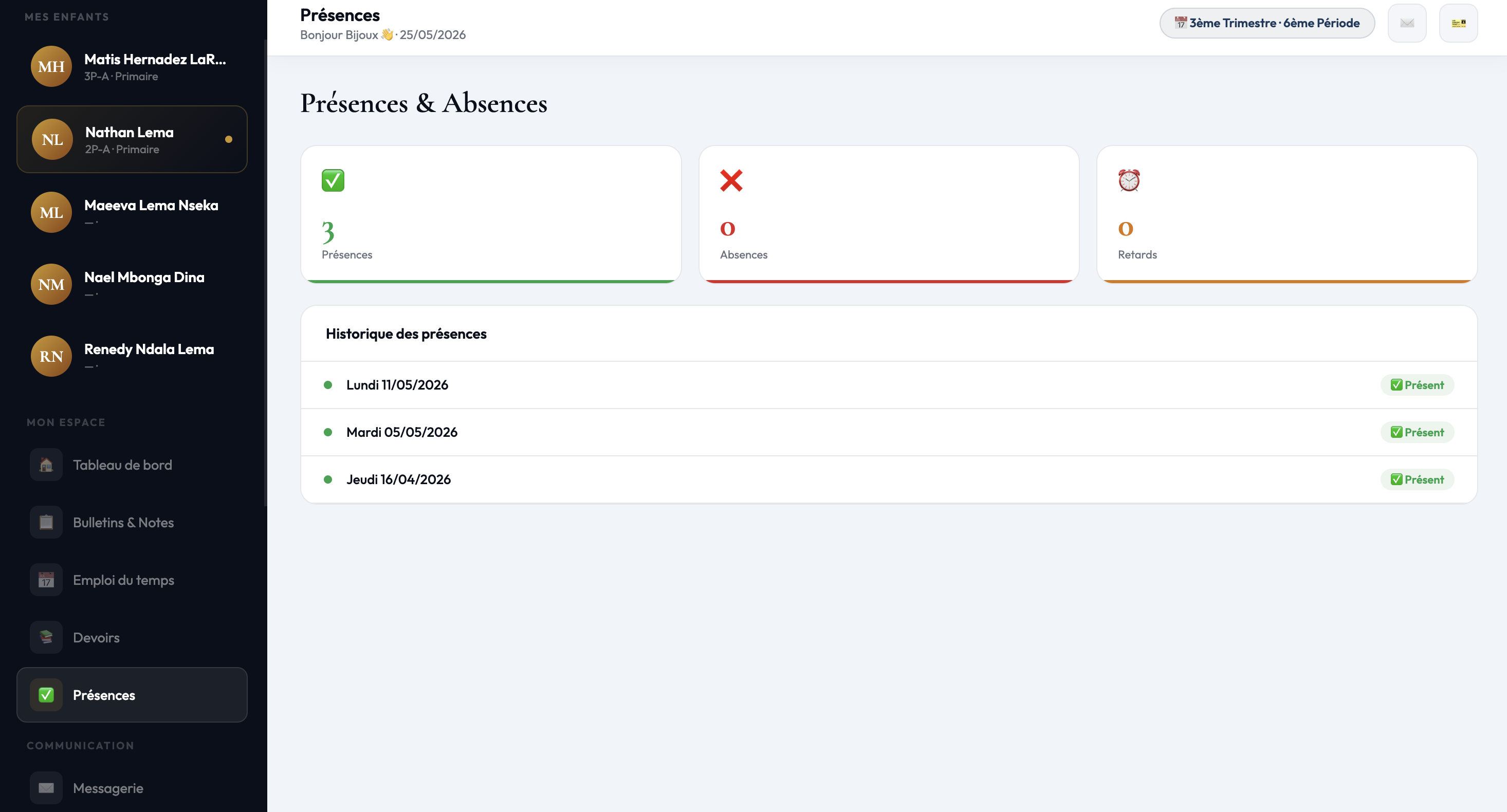Screen dimensions: 1507x812
Task: Open the envelope messages icon in header
Action: (x=1407, y=24)
